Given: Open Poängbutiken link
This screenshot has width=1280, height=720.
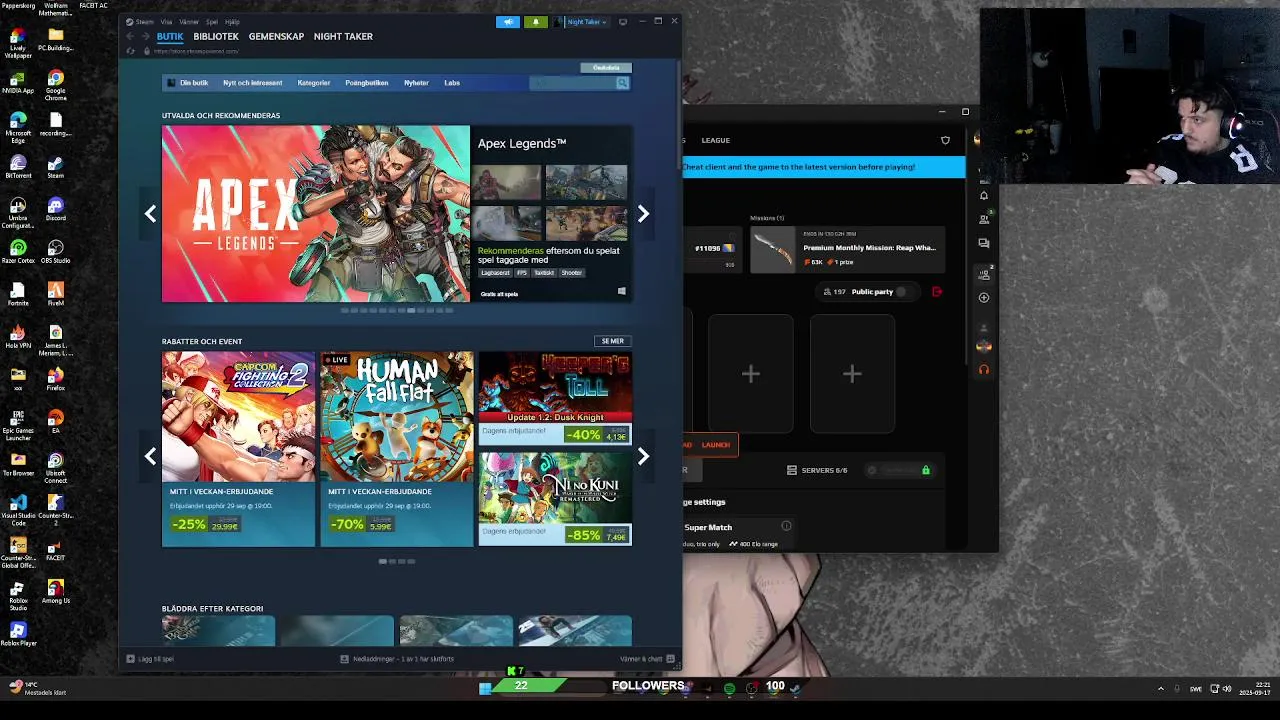Looking at the screenshot, I should 366,83.
